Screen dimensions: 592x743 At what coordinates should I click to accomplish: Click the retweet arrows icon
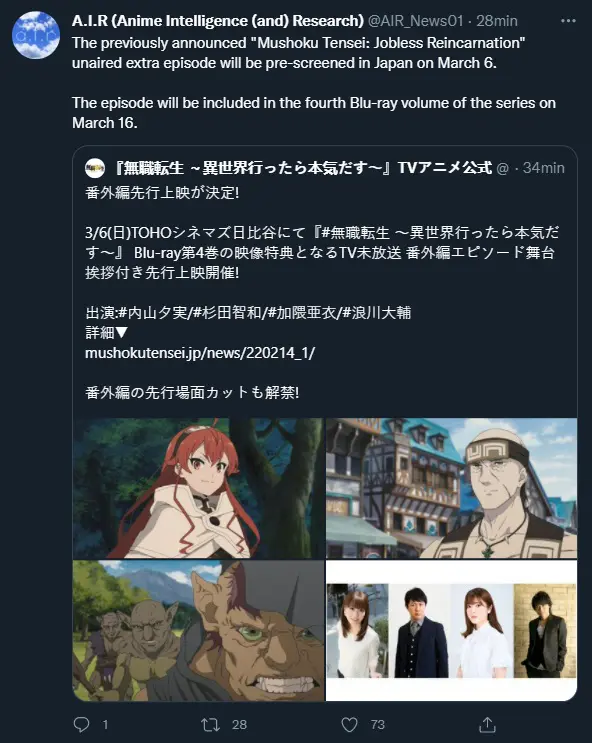click(210, 724)
